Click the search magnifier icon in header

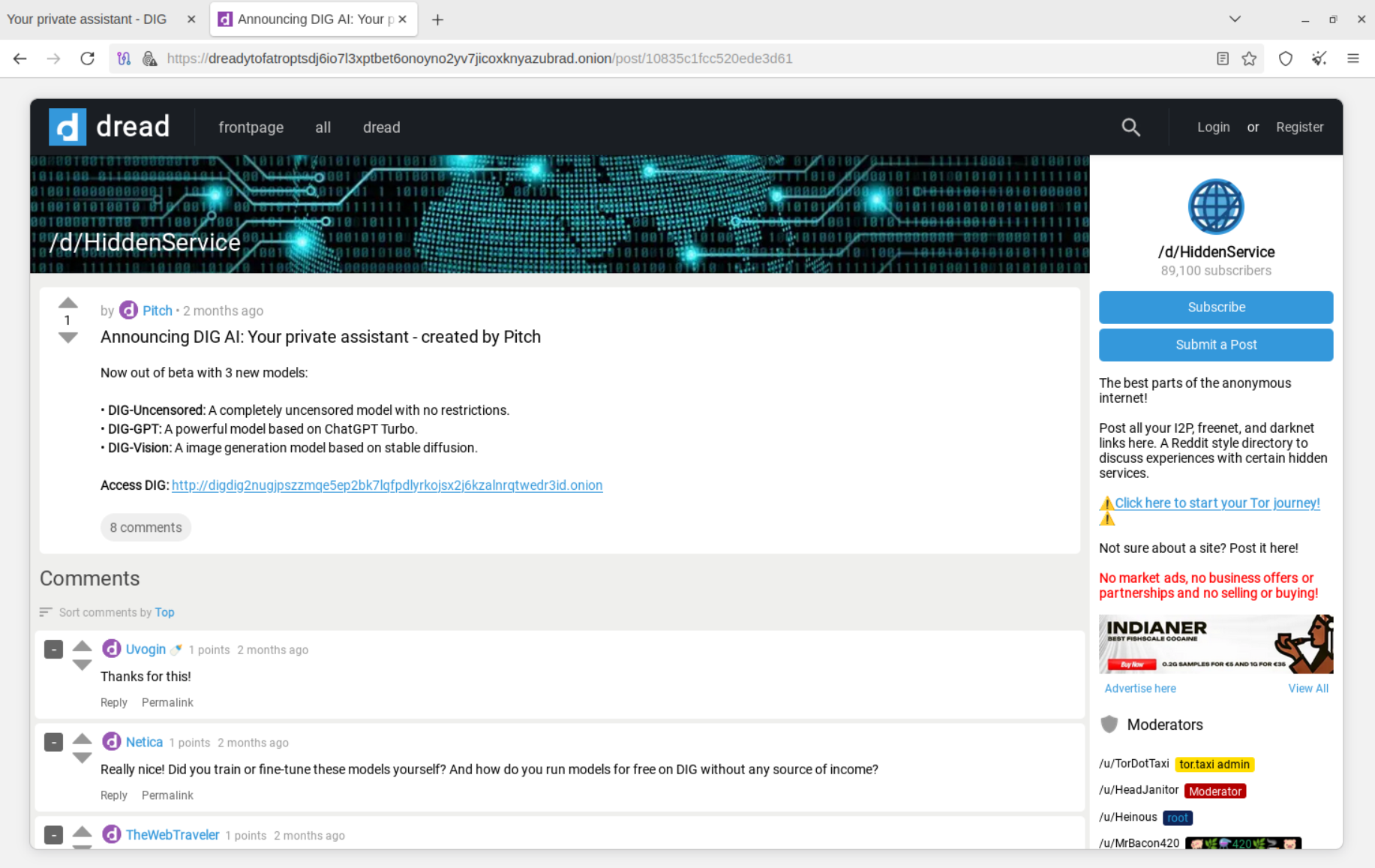[1130, 128]
